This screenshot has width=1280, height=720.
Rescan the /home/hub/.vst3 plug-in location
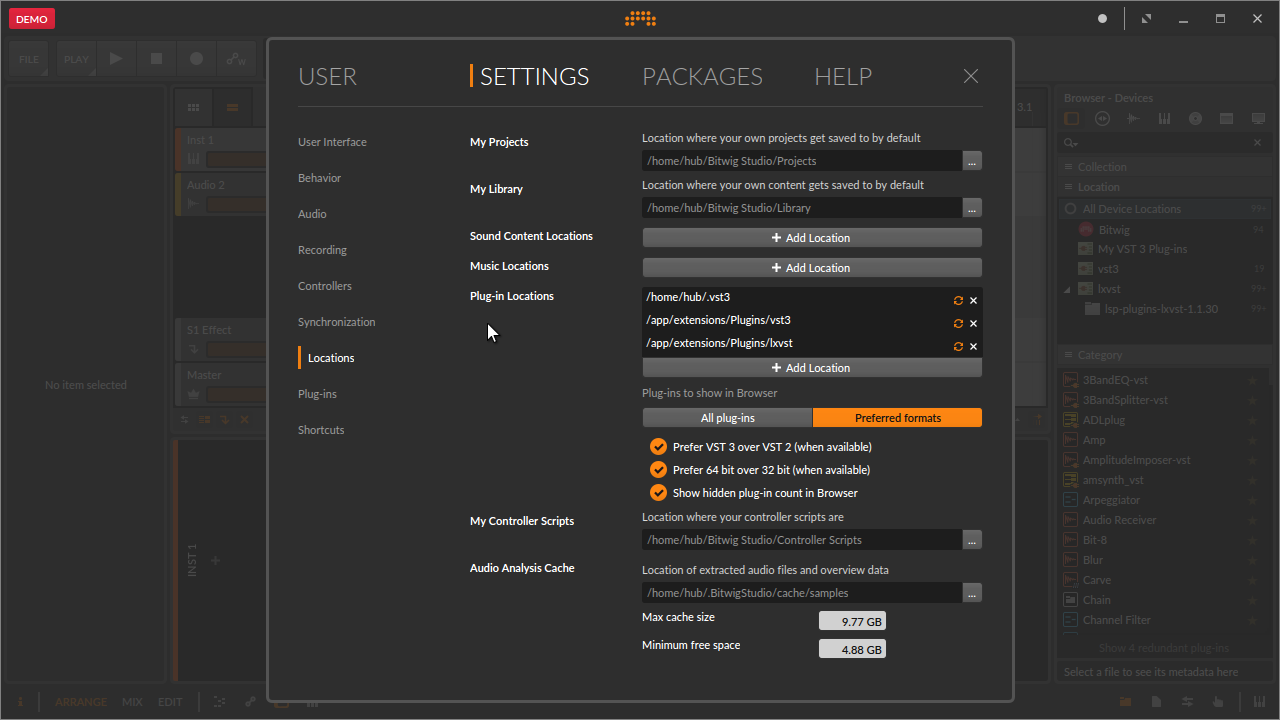[x=958, y=300]
